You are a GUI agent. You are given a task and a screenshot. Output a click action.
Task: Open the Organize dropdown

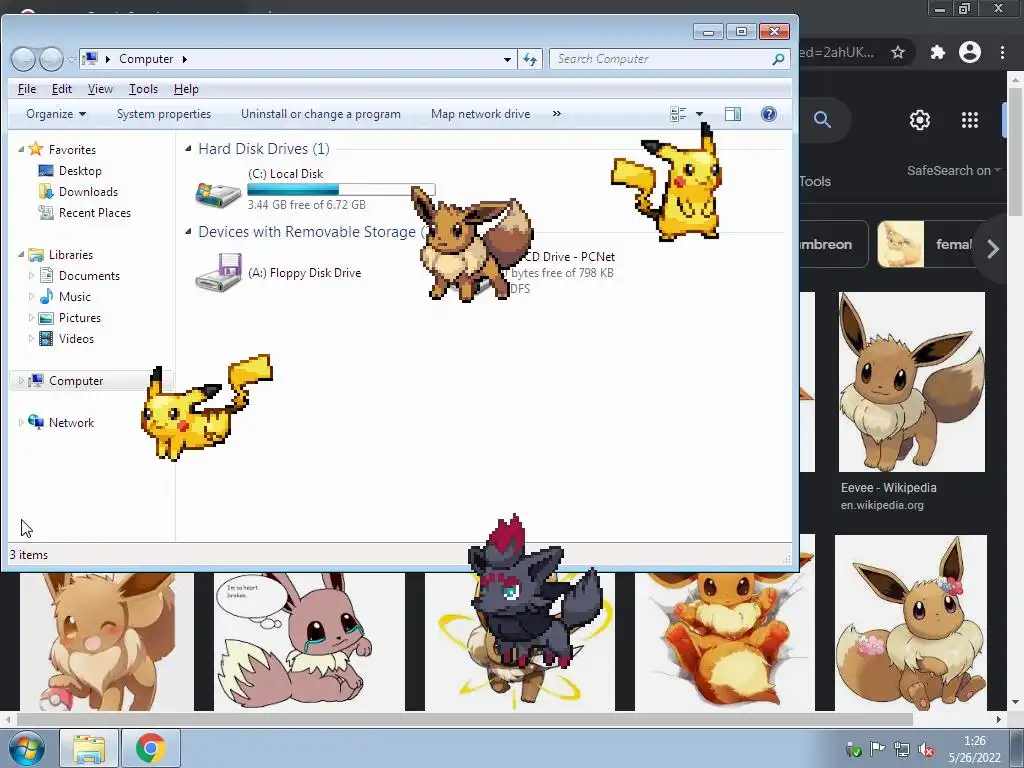(56, 114)
